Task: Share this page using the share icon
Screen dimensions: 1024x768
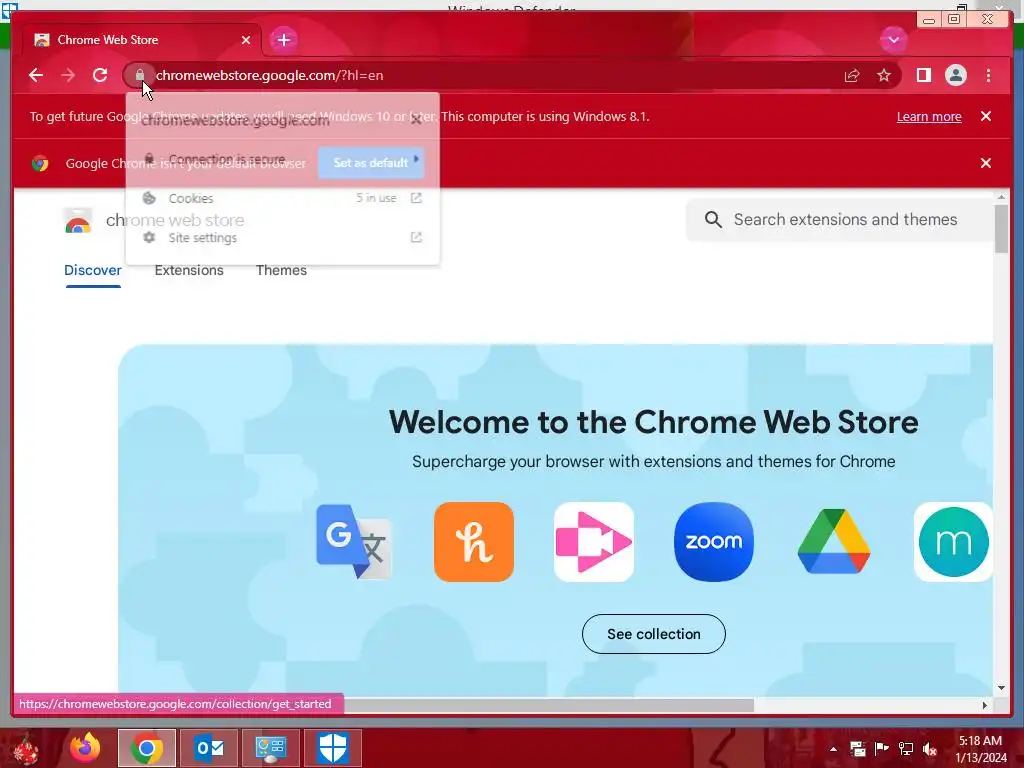Action: 852,76
